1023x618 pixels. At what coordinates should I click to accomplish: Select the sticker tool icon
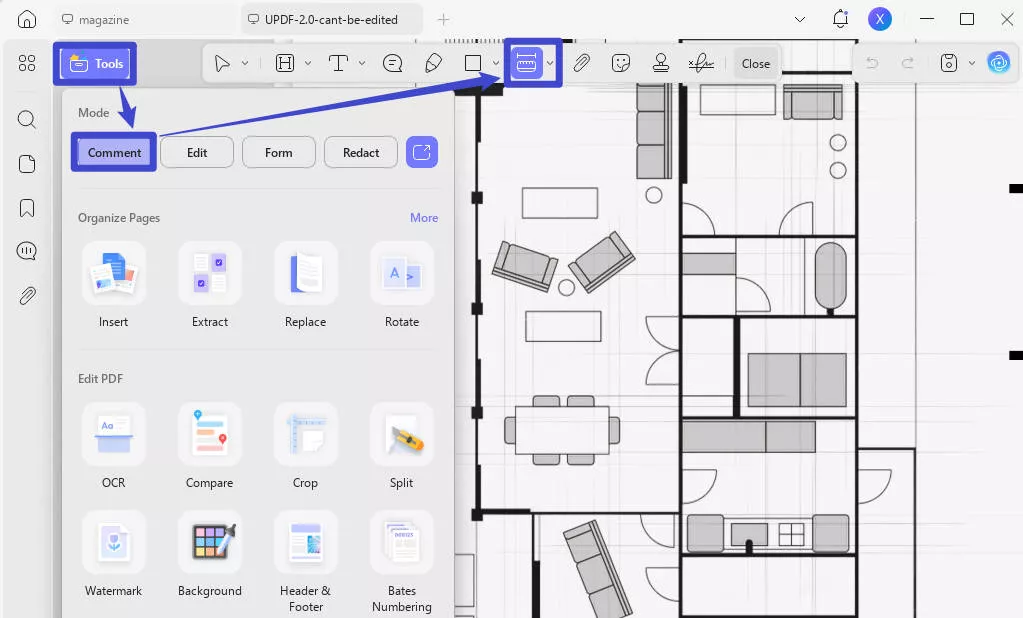click(621, 63)
